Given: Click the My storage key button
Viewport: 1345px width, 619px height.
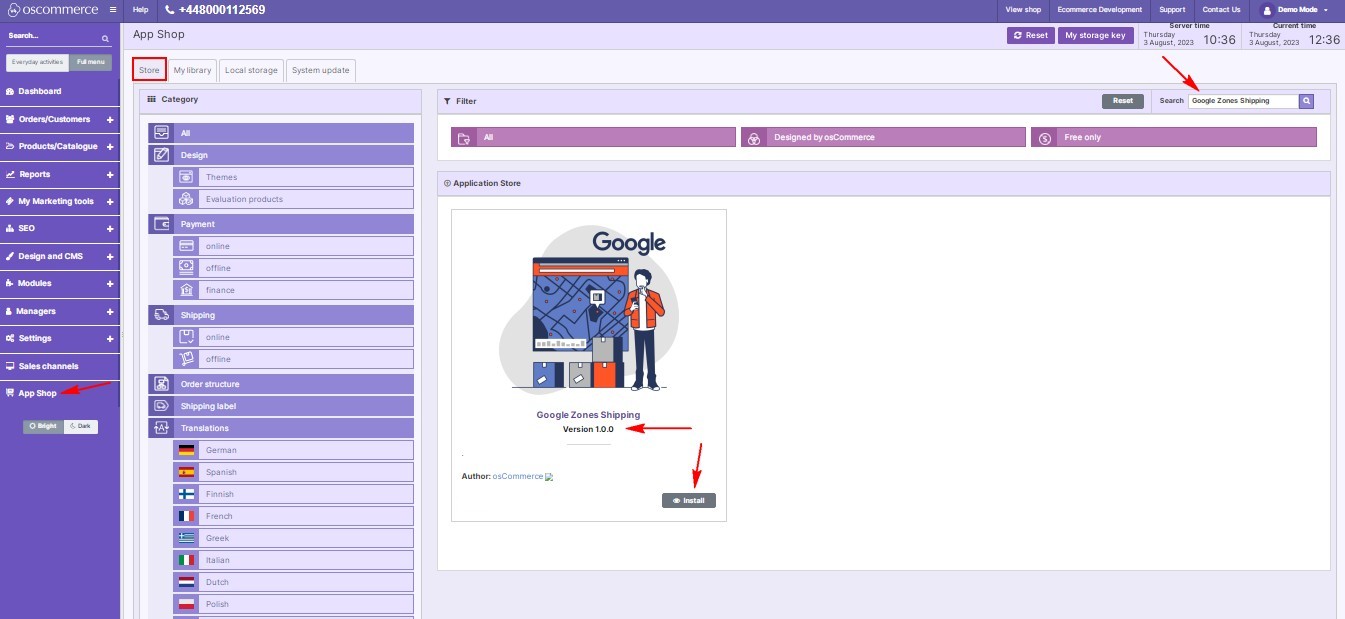Looking at the screenshot, I should (1095, 35).
